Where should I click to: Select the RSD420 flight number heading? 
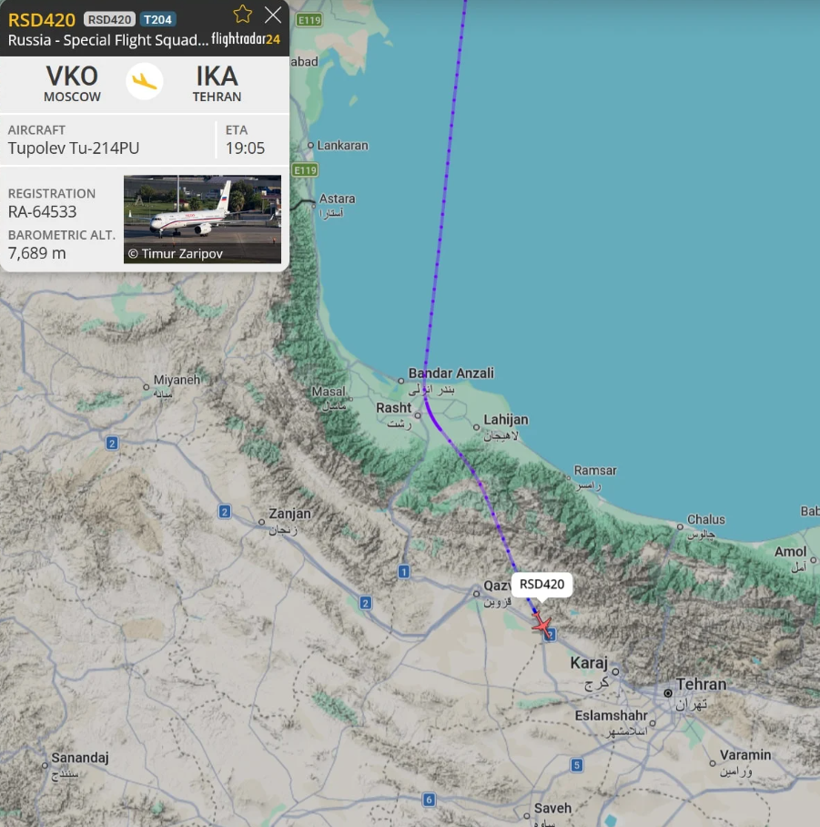click(x=42, y=20)
